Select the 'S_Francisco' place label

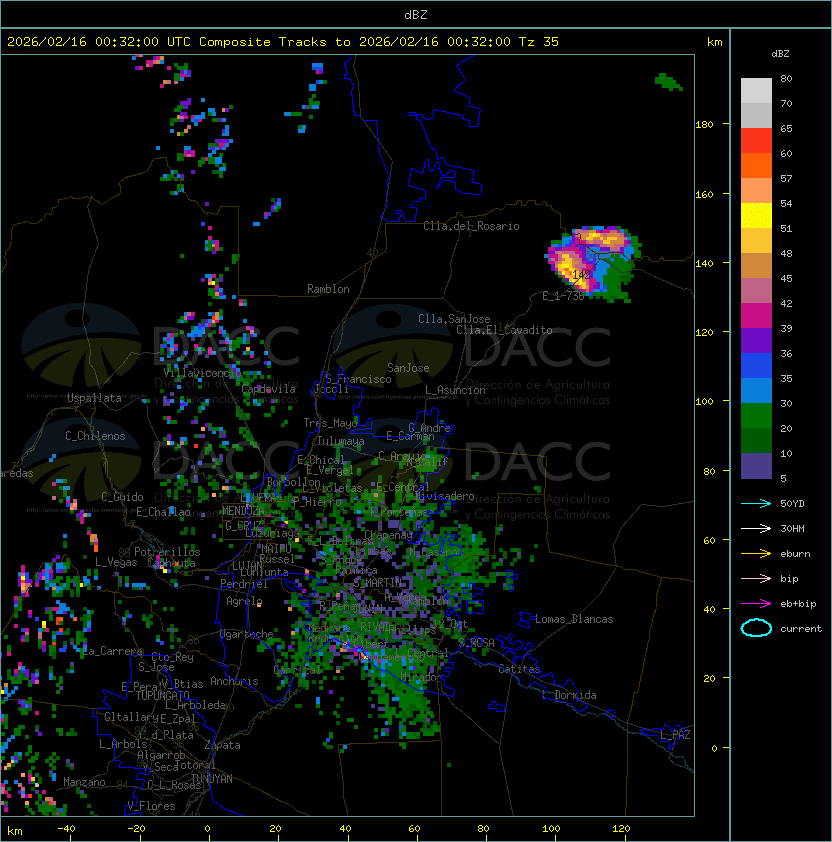(x=358, y=379)
